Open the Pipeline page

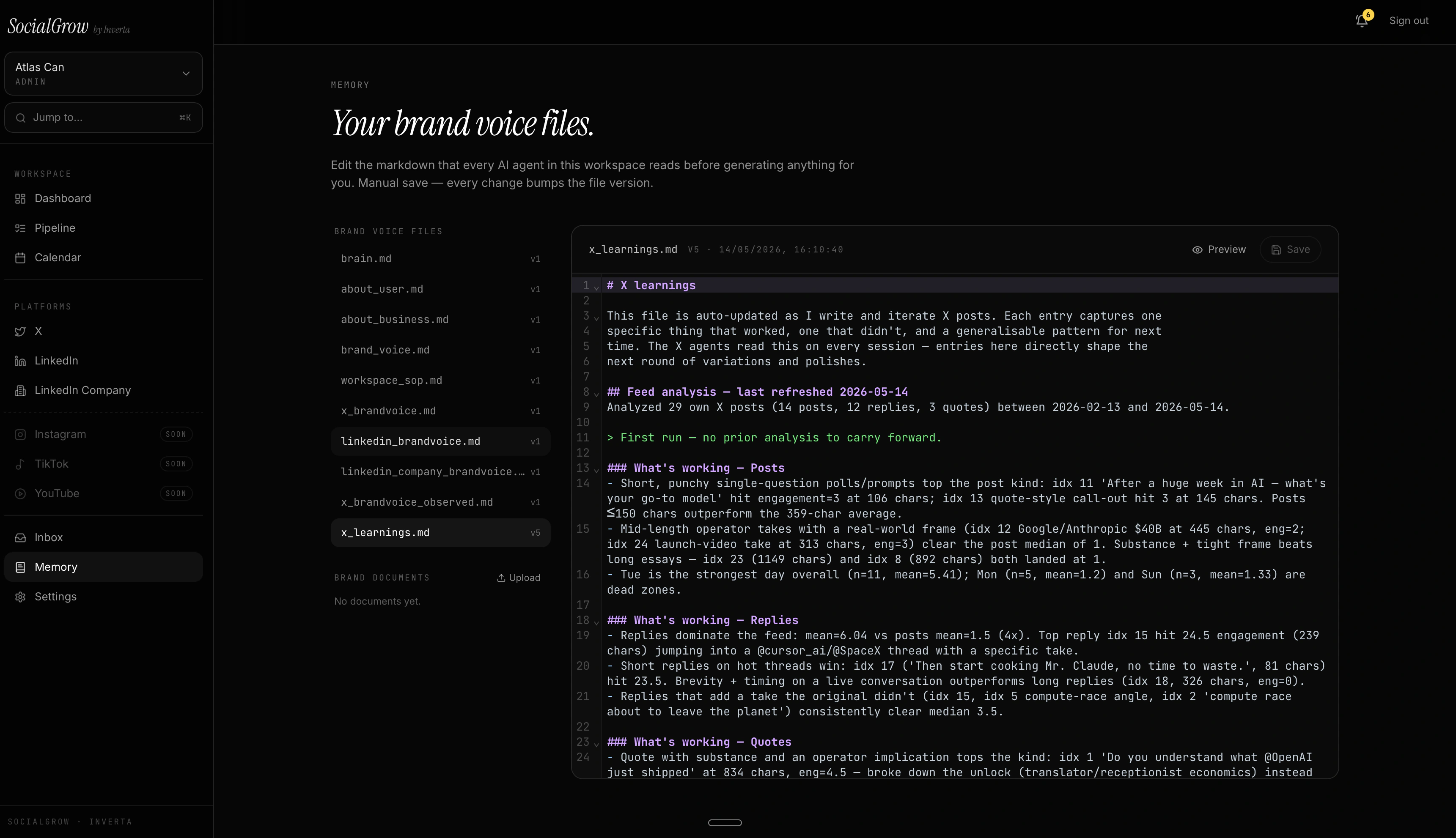104,228
